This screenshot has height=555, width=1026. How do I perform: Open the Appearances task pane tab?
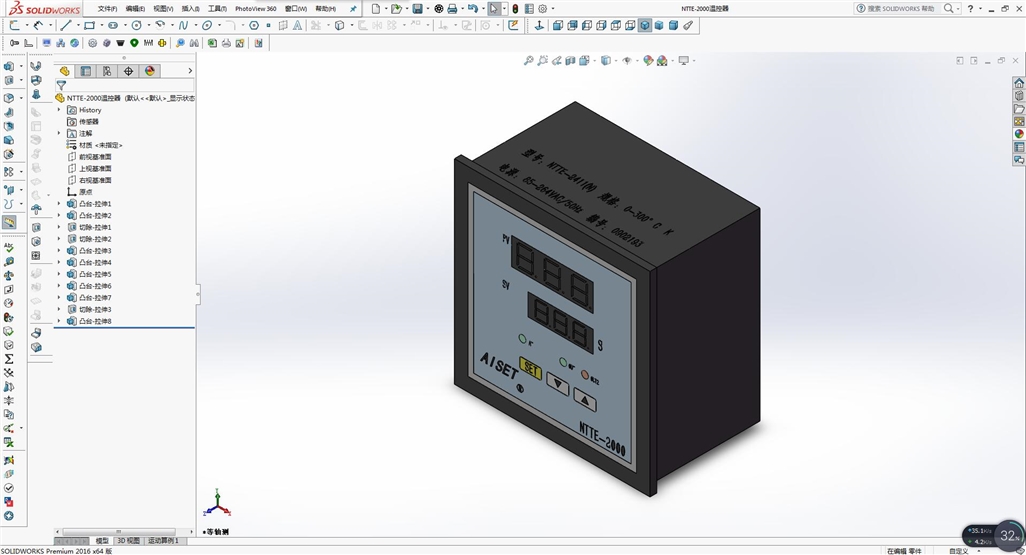(x=1019, y=134)
